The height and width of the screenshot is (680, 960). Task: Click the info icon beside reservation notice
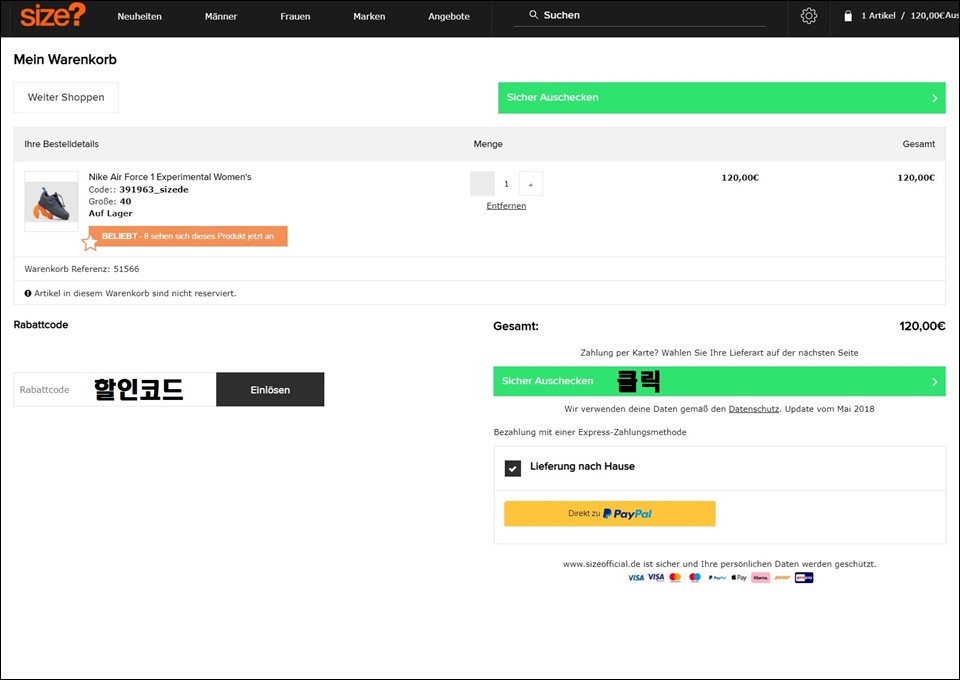pos(28,293)
